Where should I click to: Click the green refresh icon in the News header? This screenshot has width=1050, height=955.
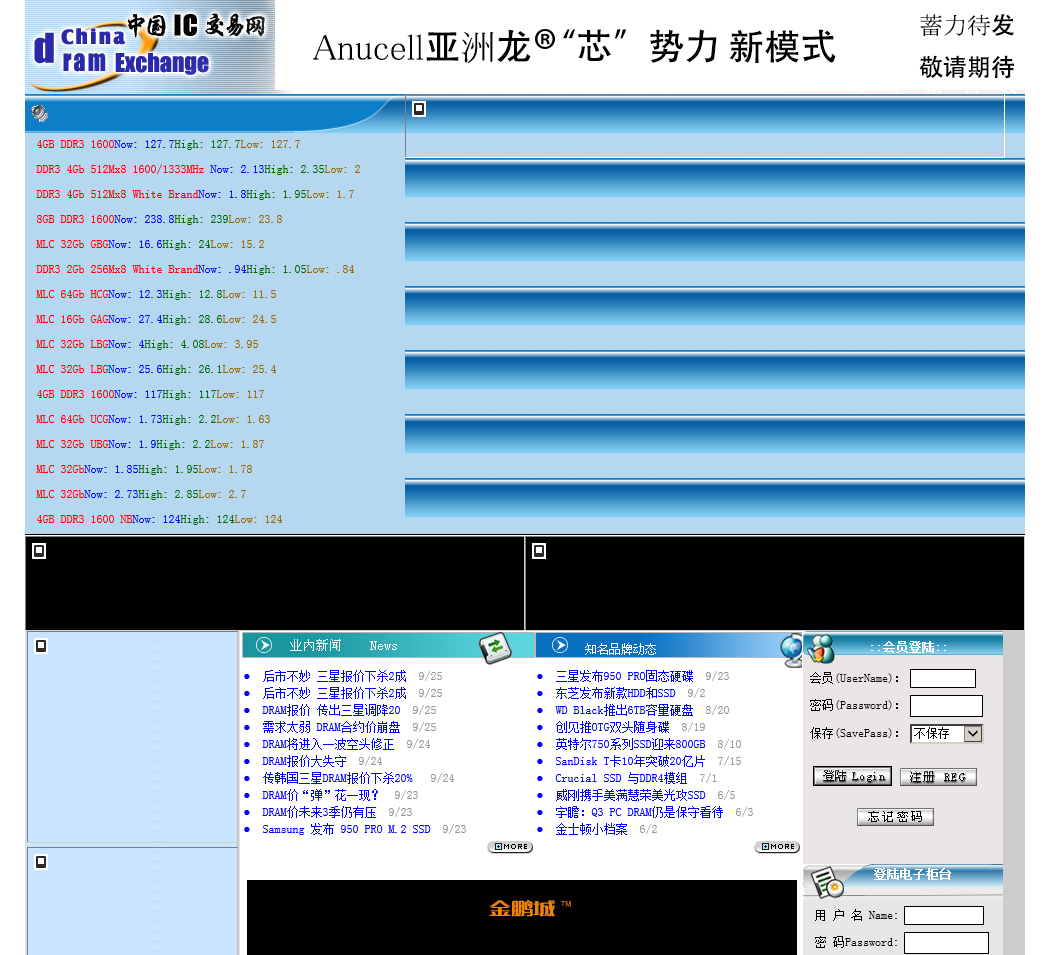point(495,648)
